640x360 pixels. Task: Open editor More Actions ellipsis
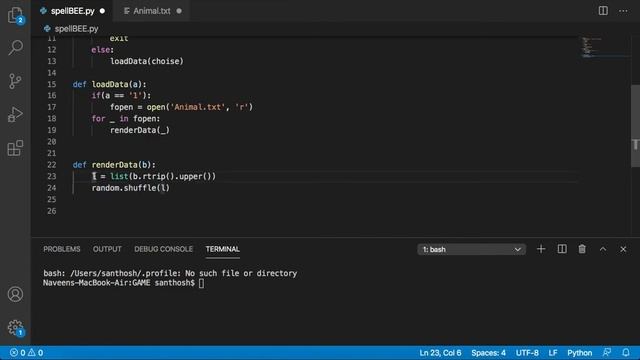[x=623, y=11]
